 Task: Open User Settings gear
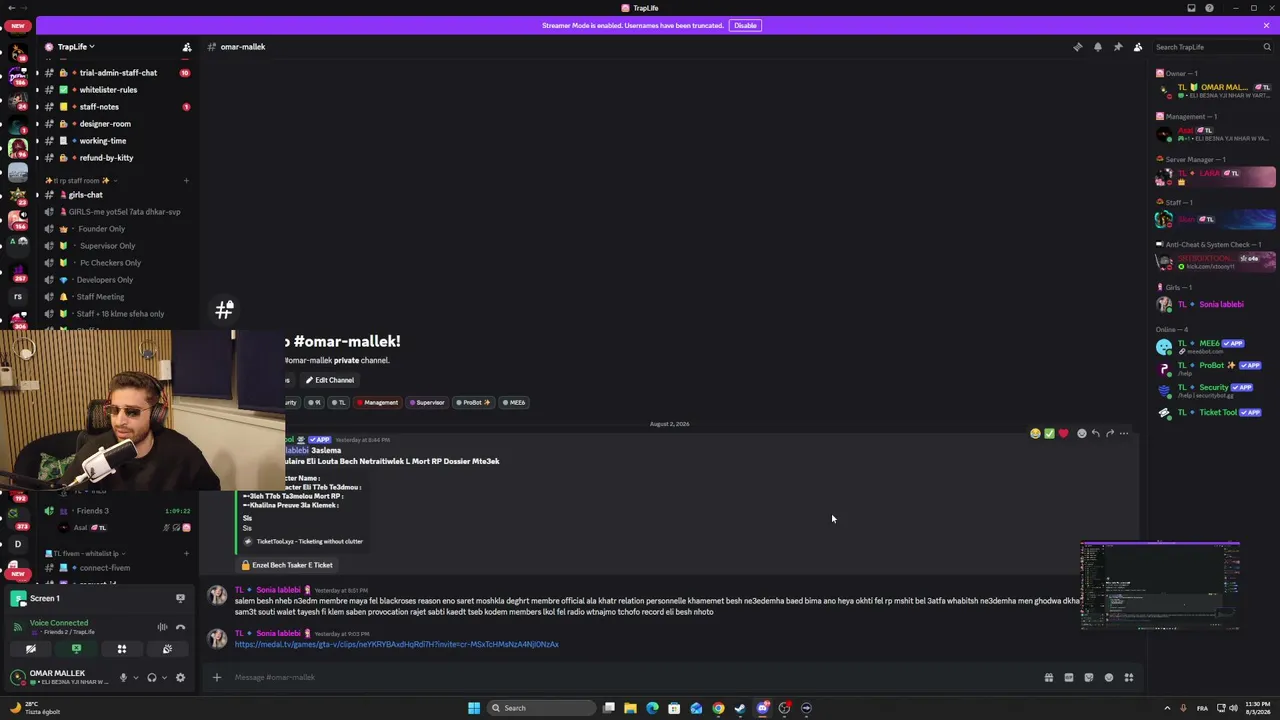[180, 677]
